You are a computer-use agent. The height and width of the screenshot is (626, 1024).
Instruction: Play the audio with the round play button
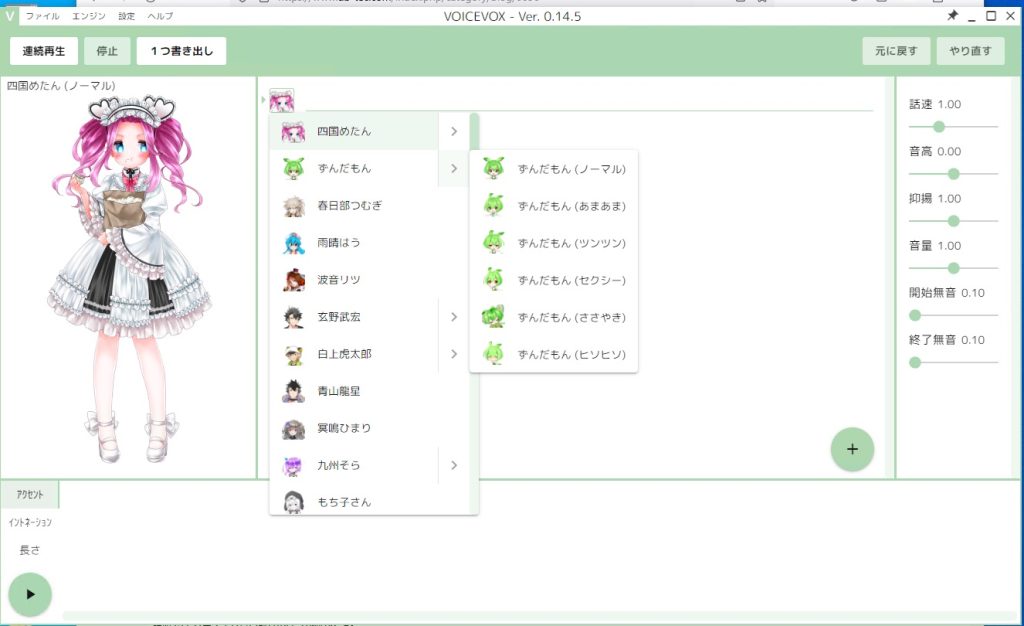click(x=30, y=595)
